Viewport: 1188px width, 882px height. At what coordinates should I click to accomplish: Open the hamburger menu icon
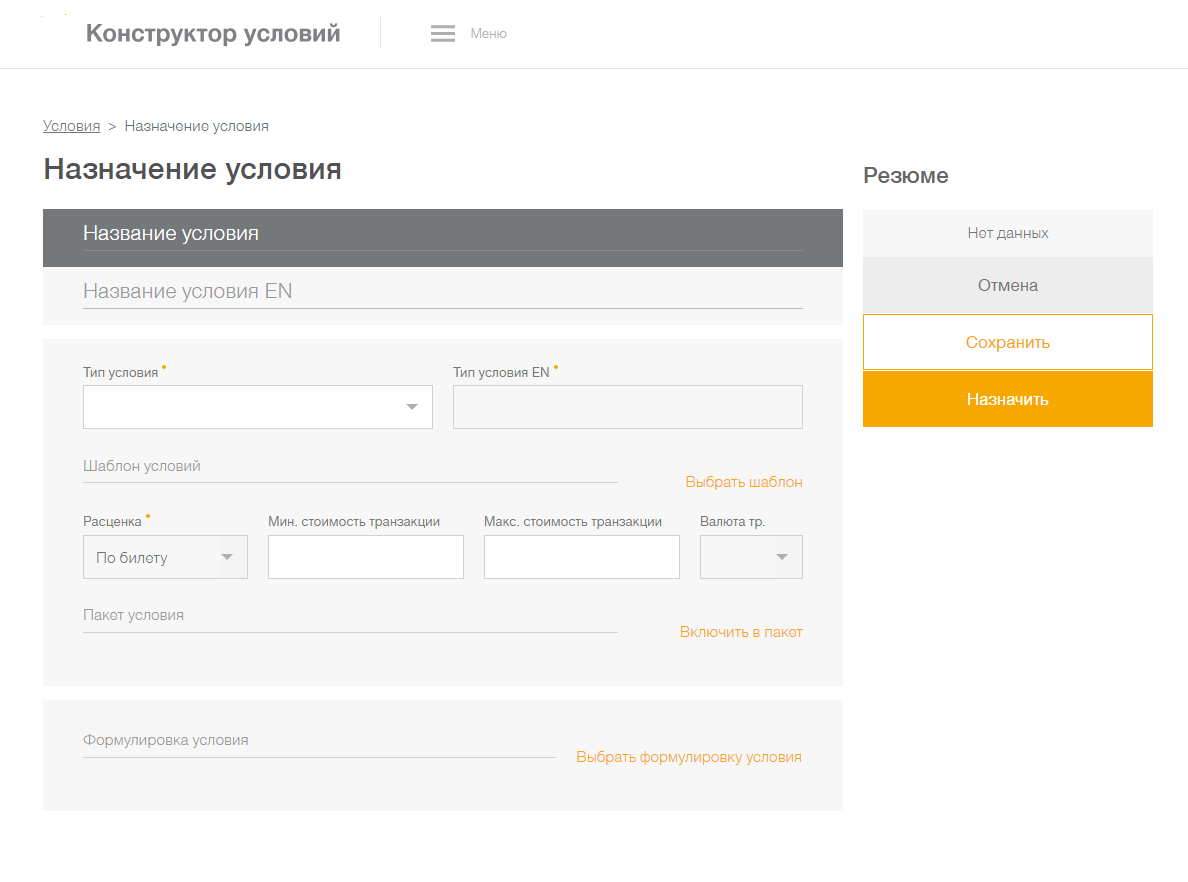442,33
